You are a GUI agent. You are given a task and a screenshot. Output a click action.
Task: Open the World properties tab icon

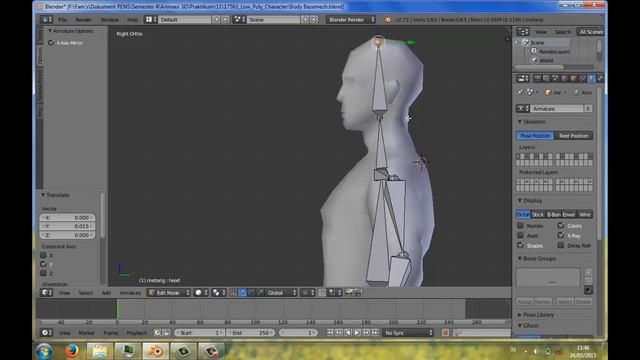coord(564,78)
